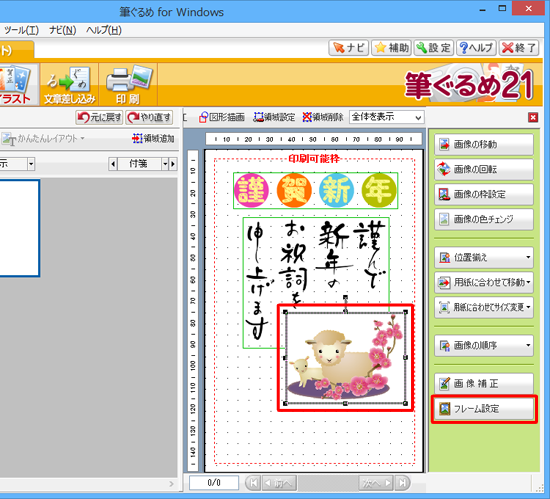Select the 謹賀新年 circle banner image
Viewport: 550px width, 499px height.
coord(315,190)
